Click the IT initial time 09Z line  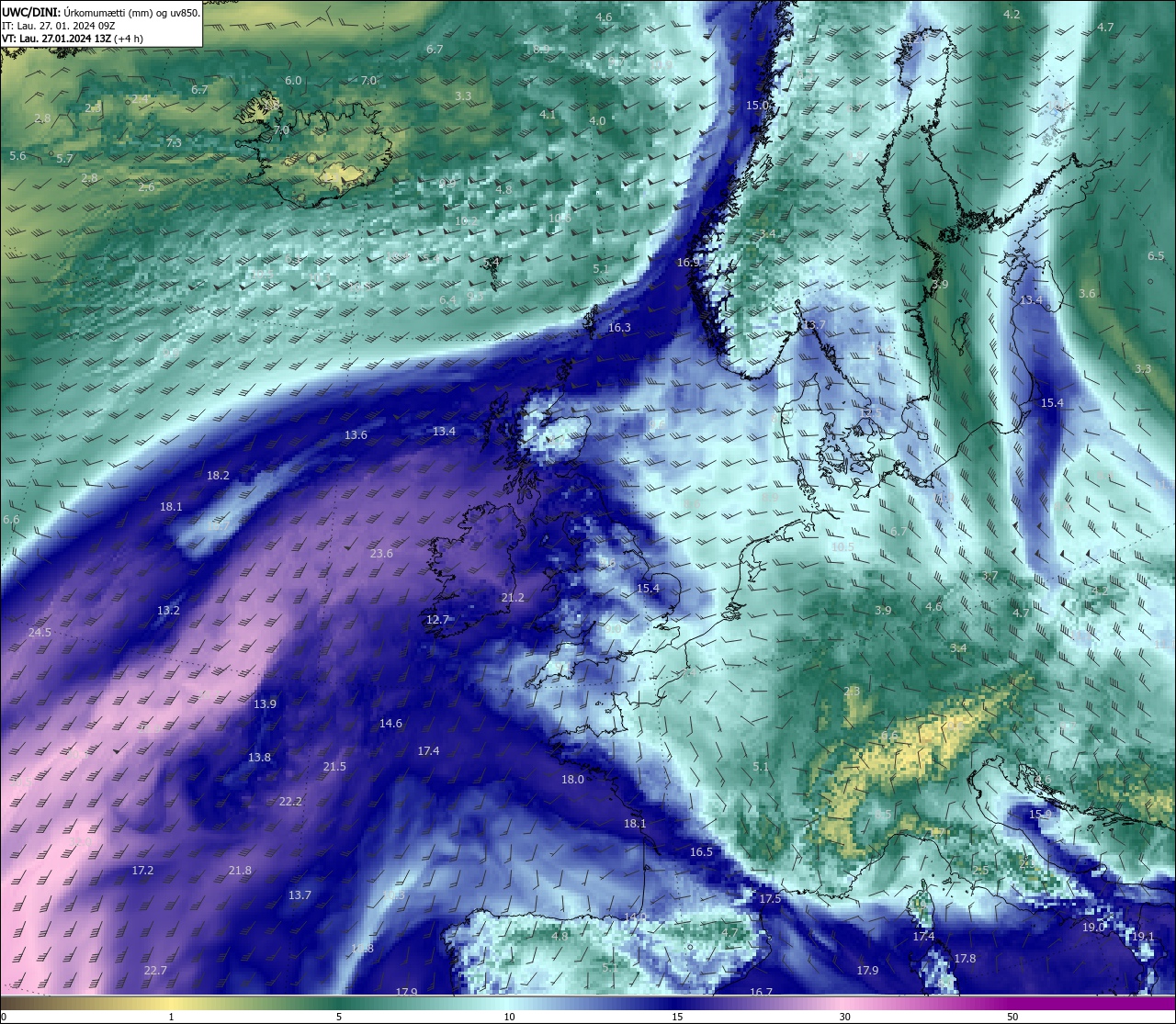tap(58, 26)
